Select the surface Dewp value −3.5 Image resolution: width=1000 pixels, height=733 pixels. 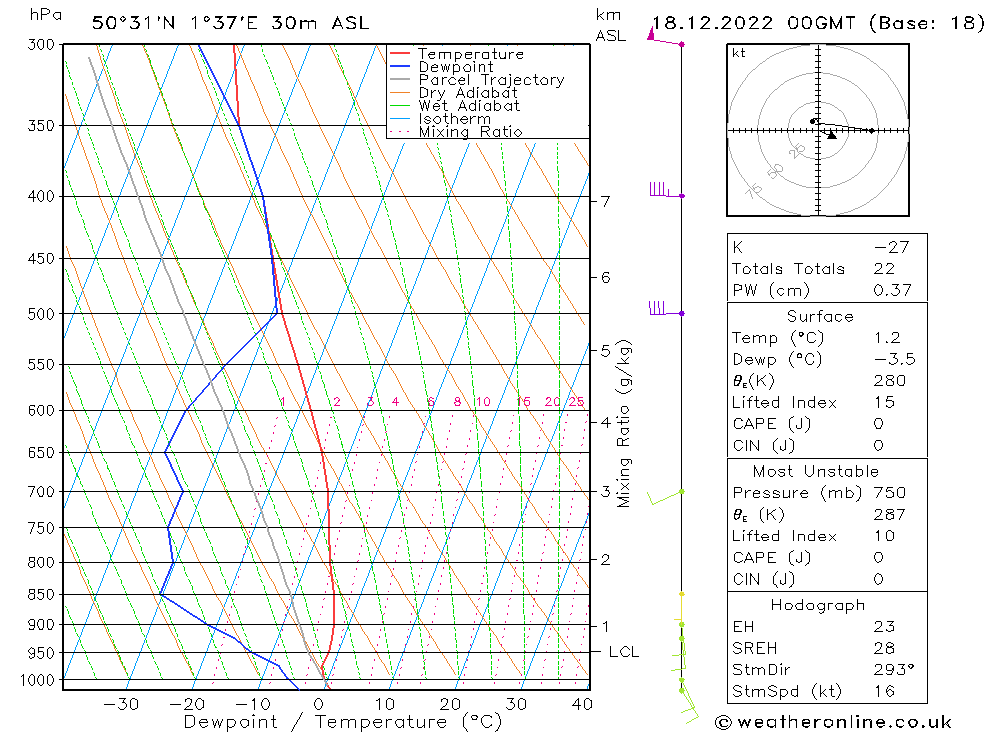tap(895, 359)
